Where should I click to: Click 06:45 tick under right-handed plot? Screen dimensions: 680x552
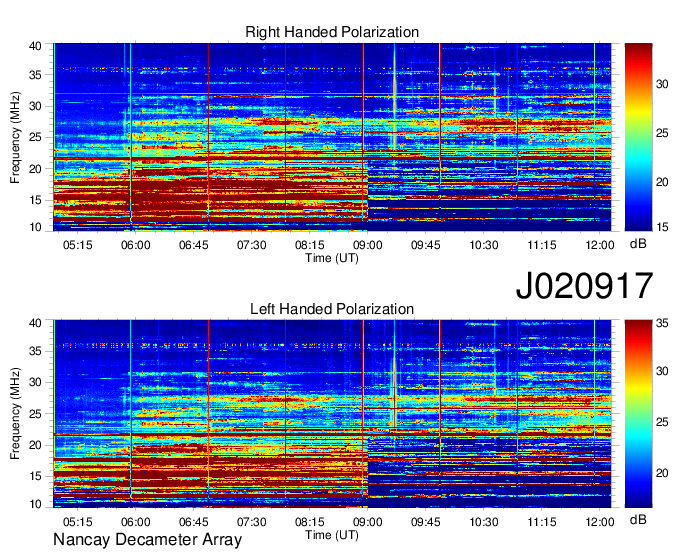(x=193, y=245)
